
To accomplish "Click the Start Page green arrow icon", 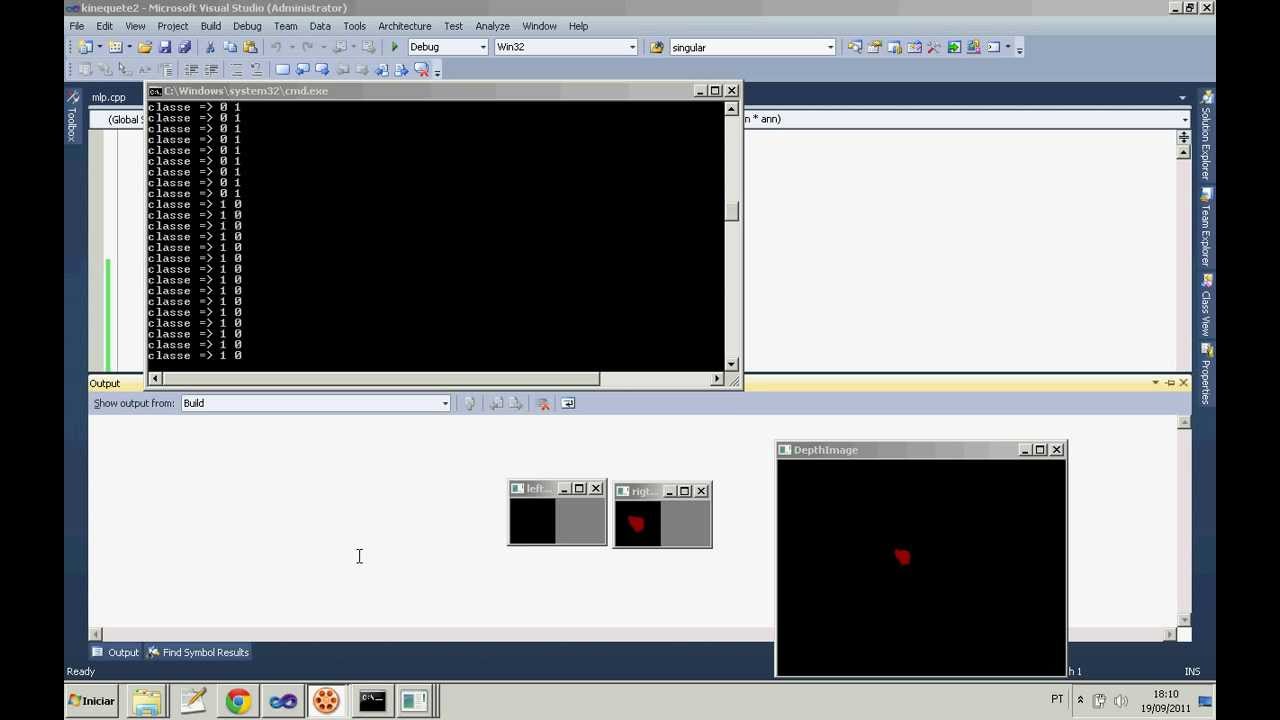I will [954, 47].
